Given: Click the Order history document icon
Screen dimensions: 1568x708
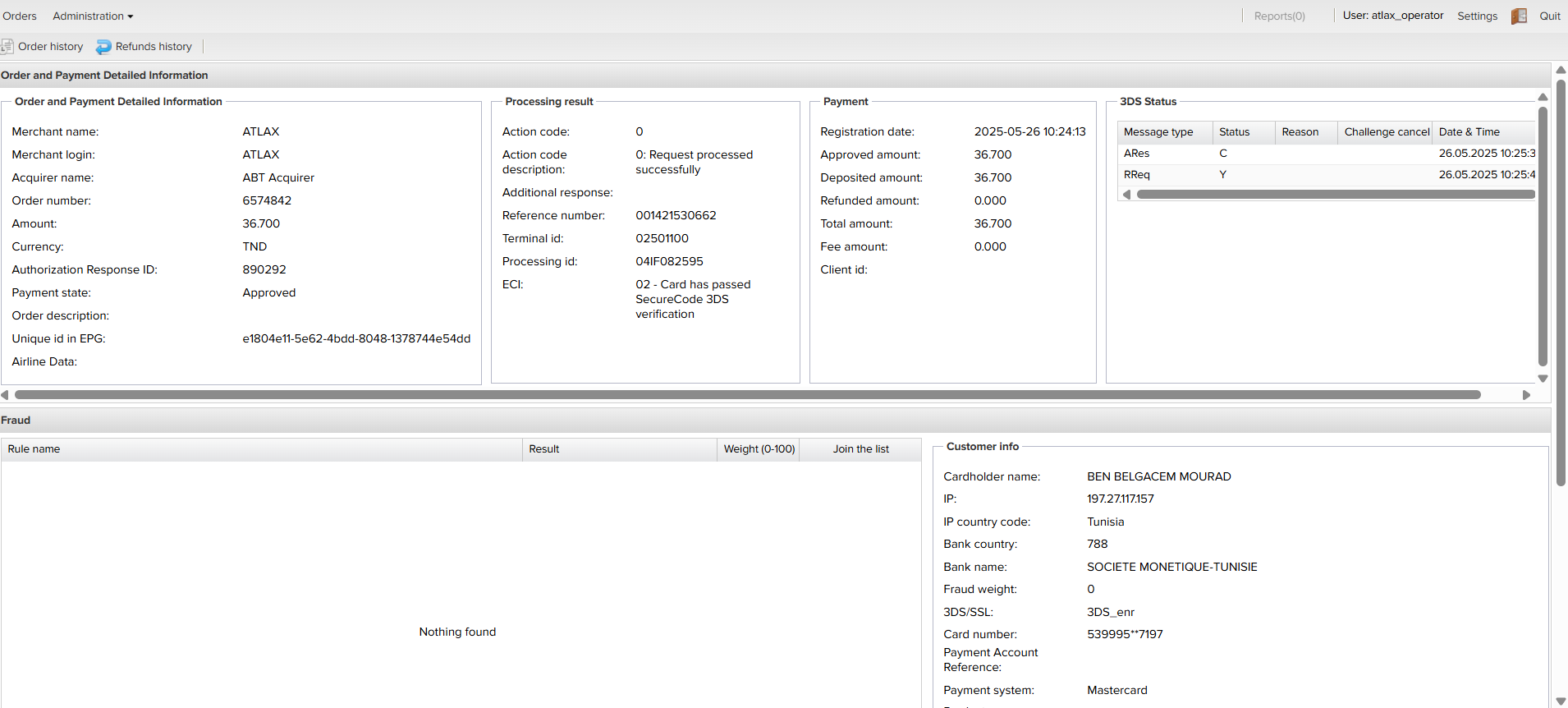Looking at the screenshot, I should (x=7, y=47).
